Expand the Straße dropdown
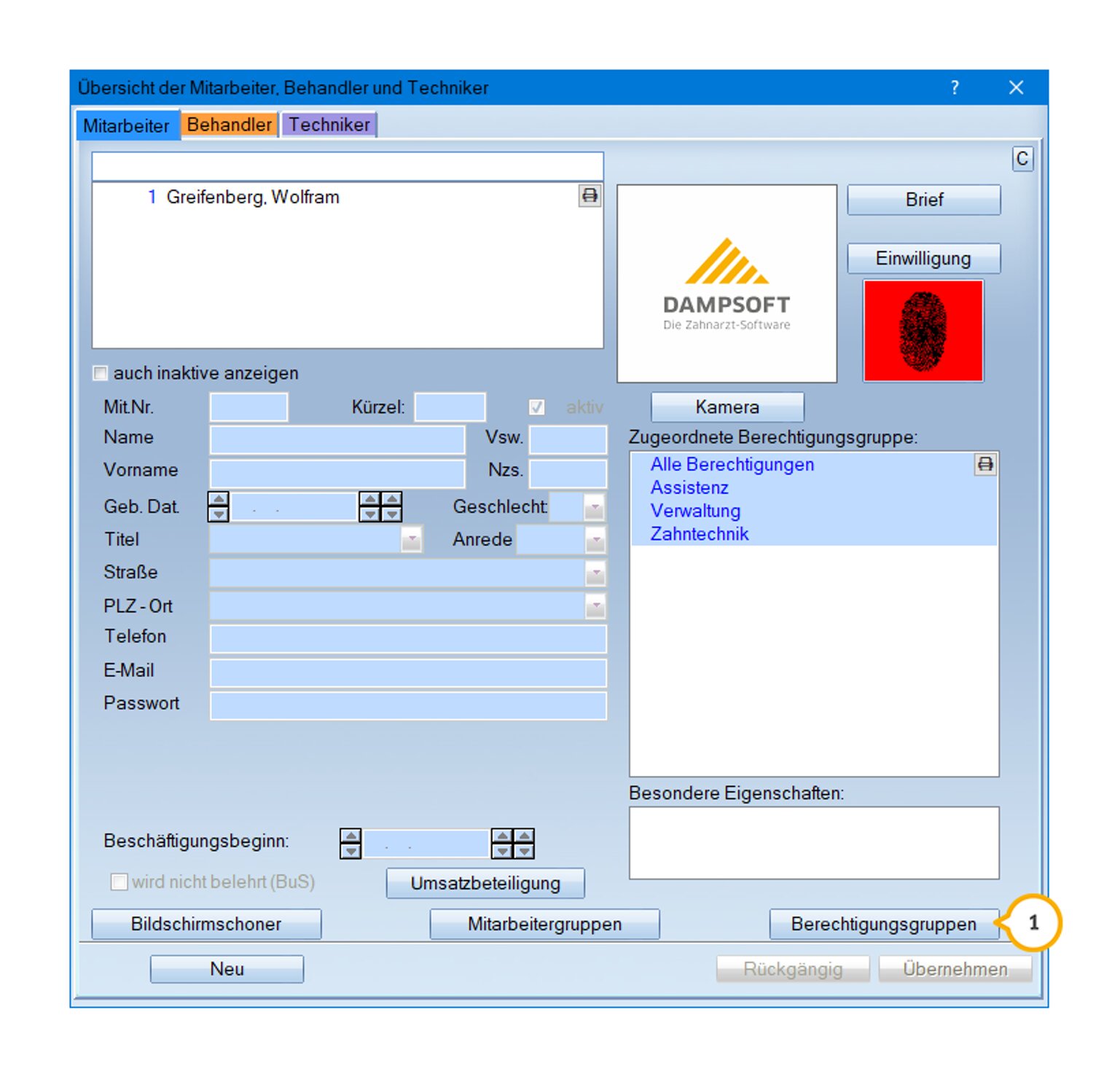This screenshot has height=1079, width=1120. (x=595, y=573)
